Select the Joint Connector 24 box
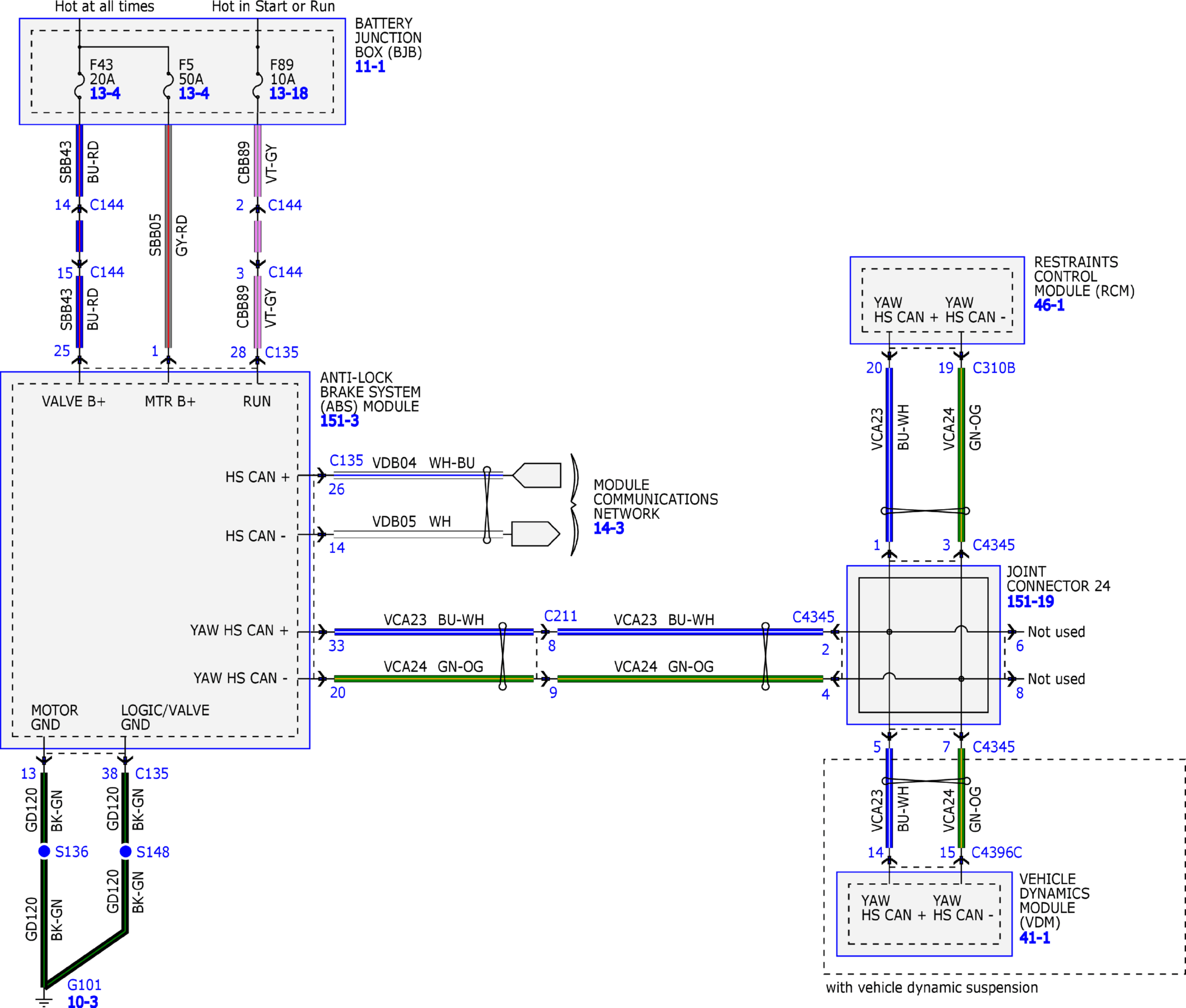1186x1008 pixels. [x=923, y=645]
